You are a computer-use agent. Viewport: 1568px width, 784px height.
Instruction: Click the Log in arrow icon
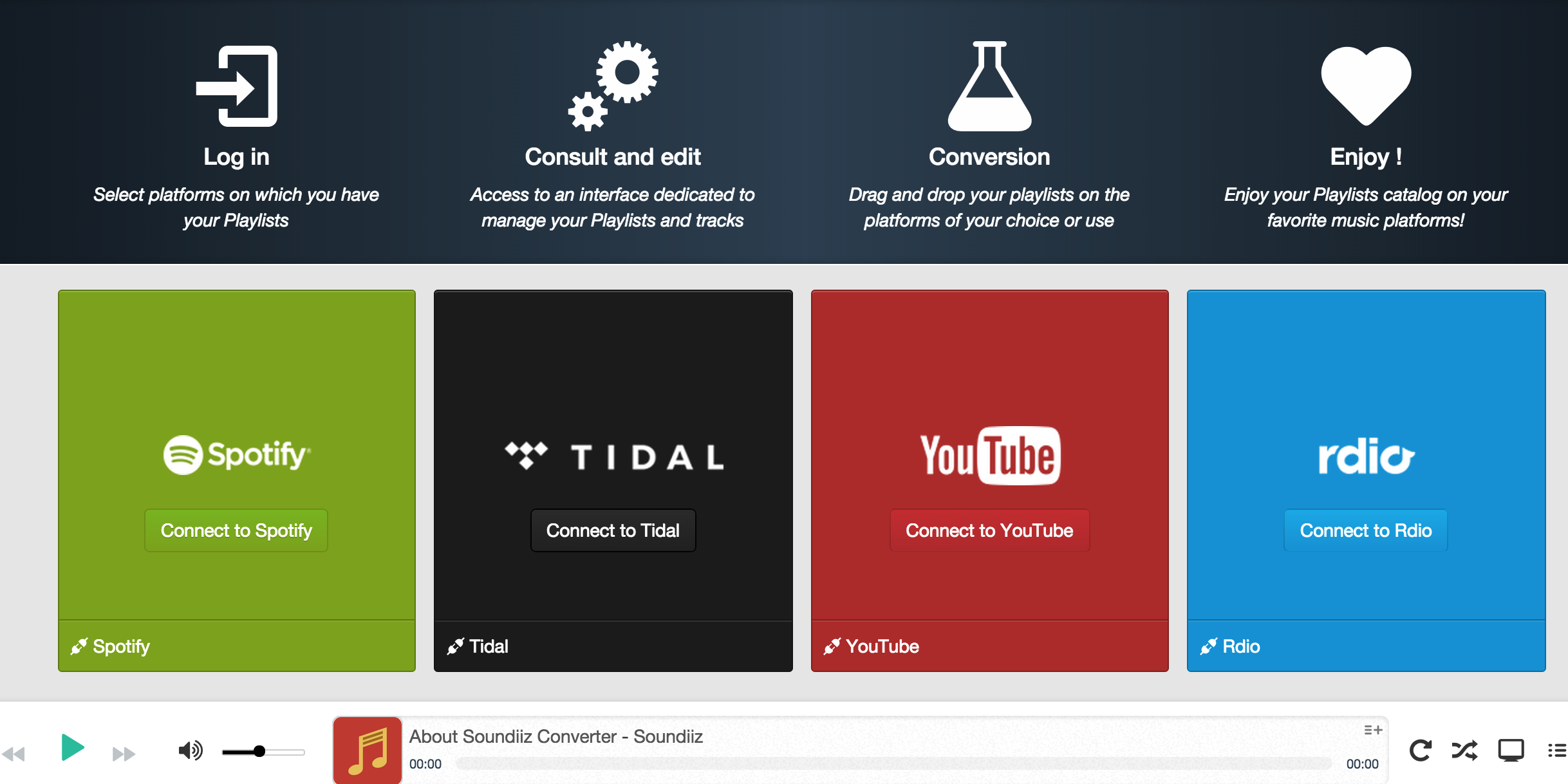[x=236, y=86]
